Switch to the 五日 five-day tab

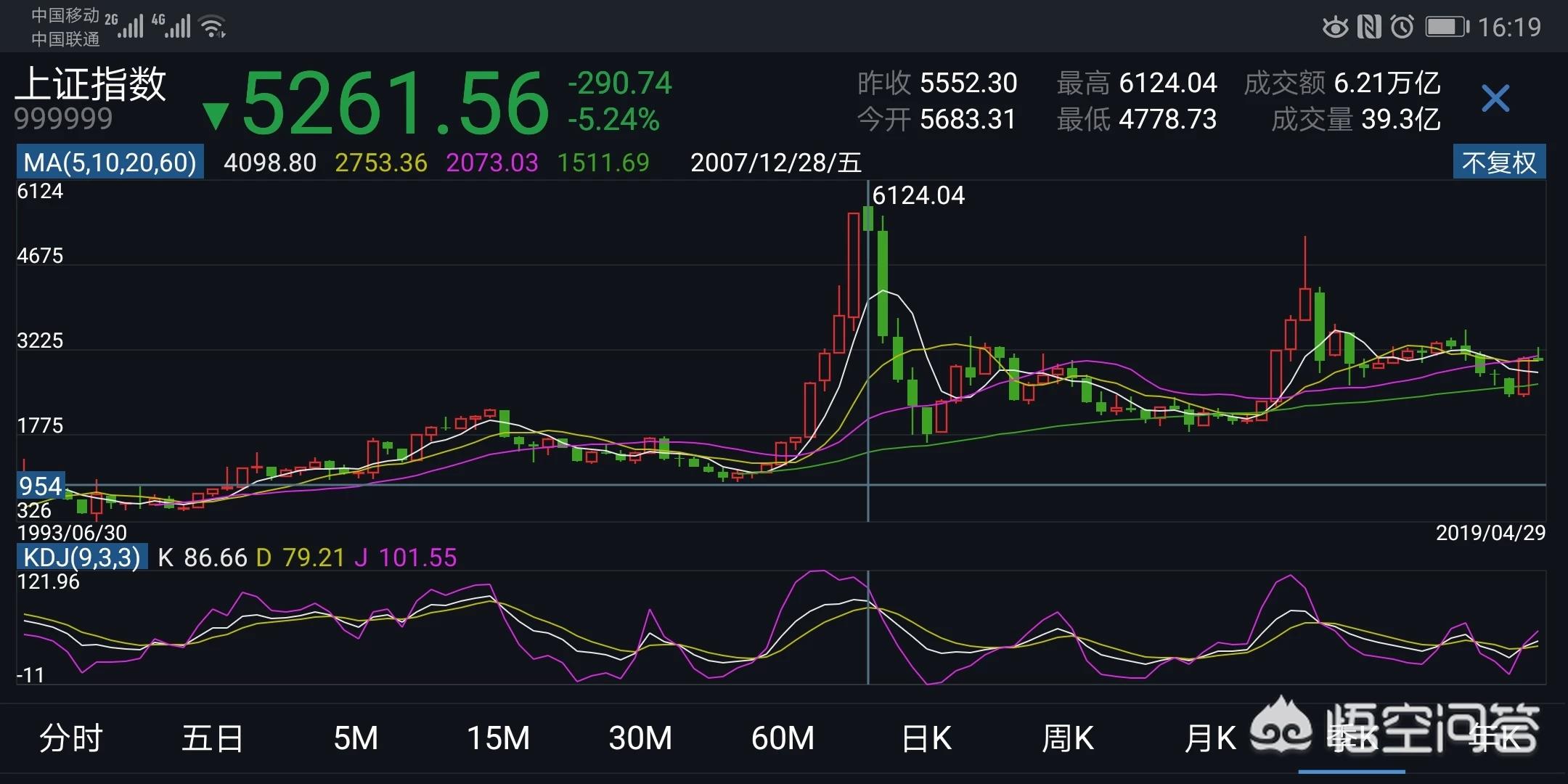pyautogui.click(x=212, y=738)
